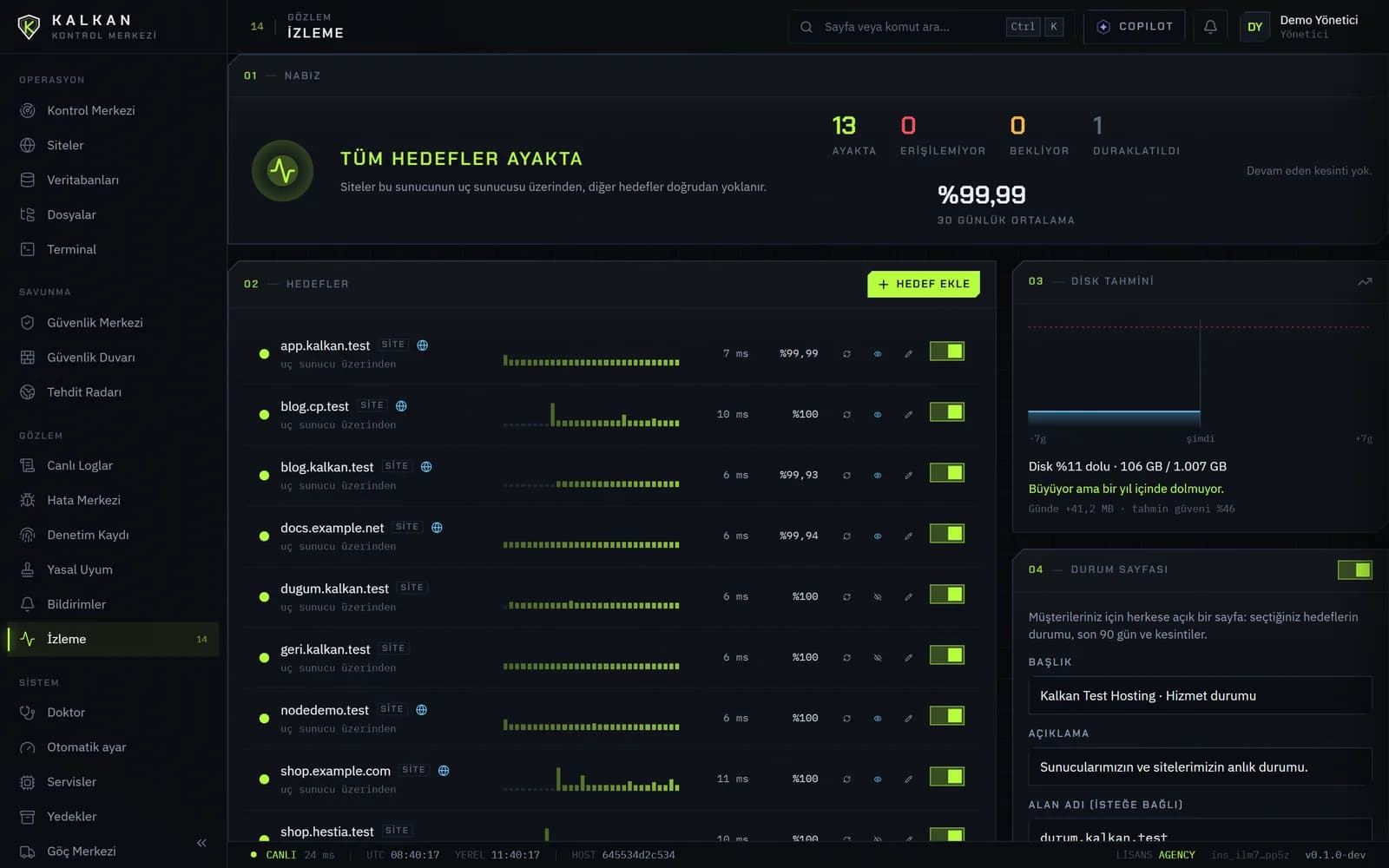The height and width of the screenshot is (868, 1389).
Task: Click the DY user avatar
Action: (x=1254, y=27)
